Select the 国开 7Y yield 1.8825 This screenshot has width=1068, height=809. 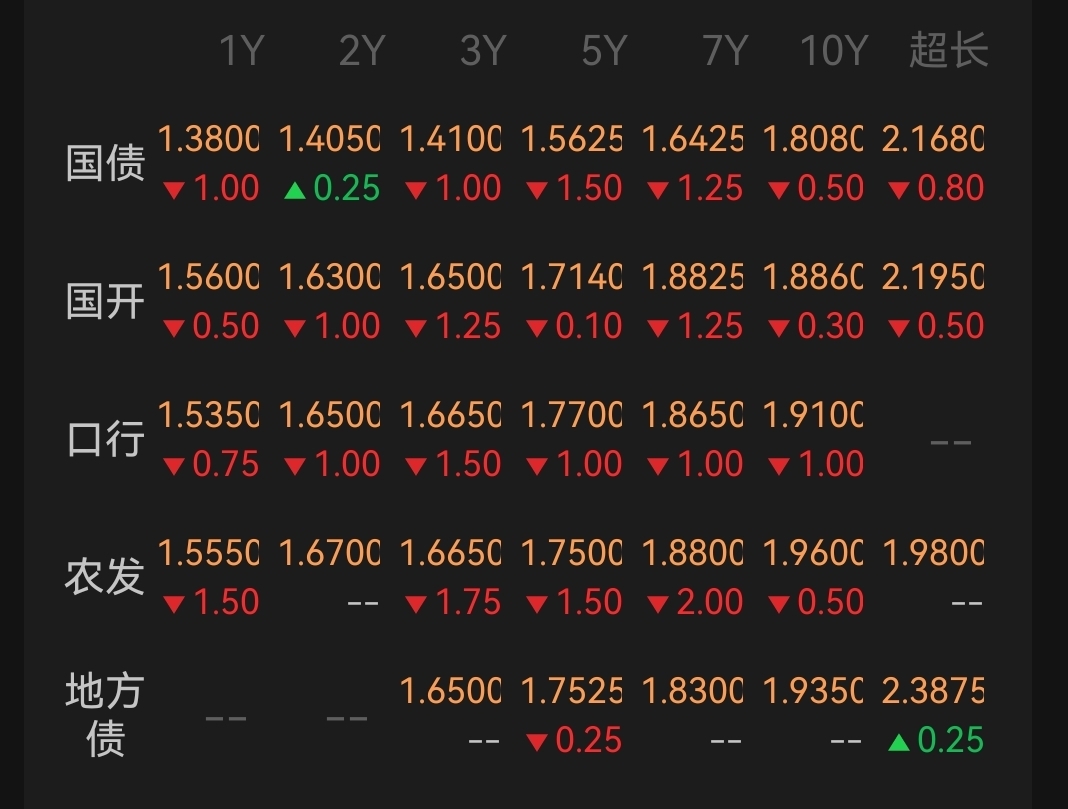point(692,278)
